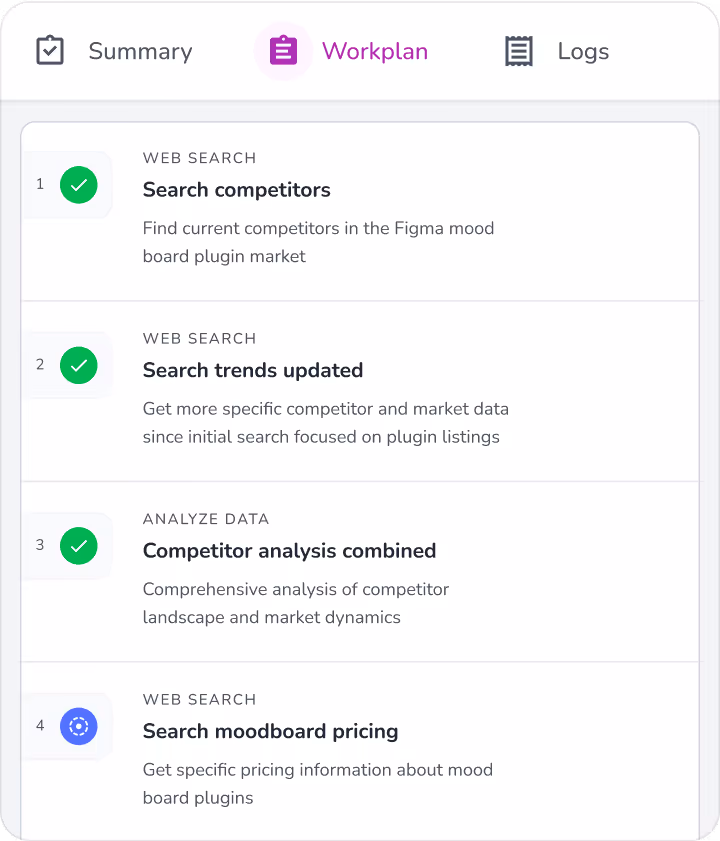The image size is (720, 841).
Task: Switch to the Summary tab
Action: coord(114,51)
